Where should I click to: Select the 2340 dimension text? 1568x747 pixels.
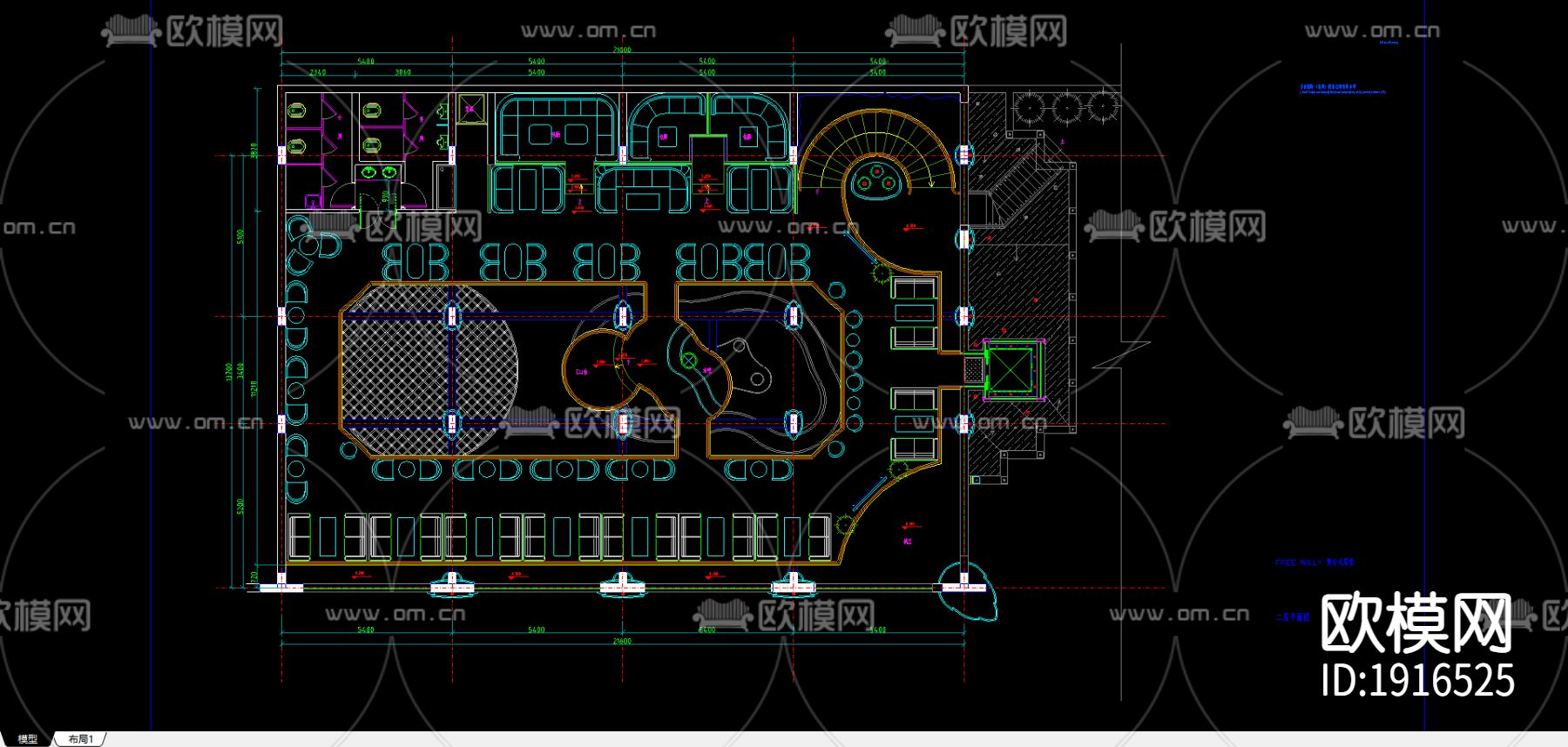coord(318,72)
